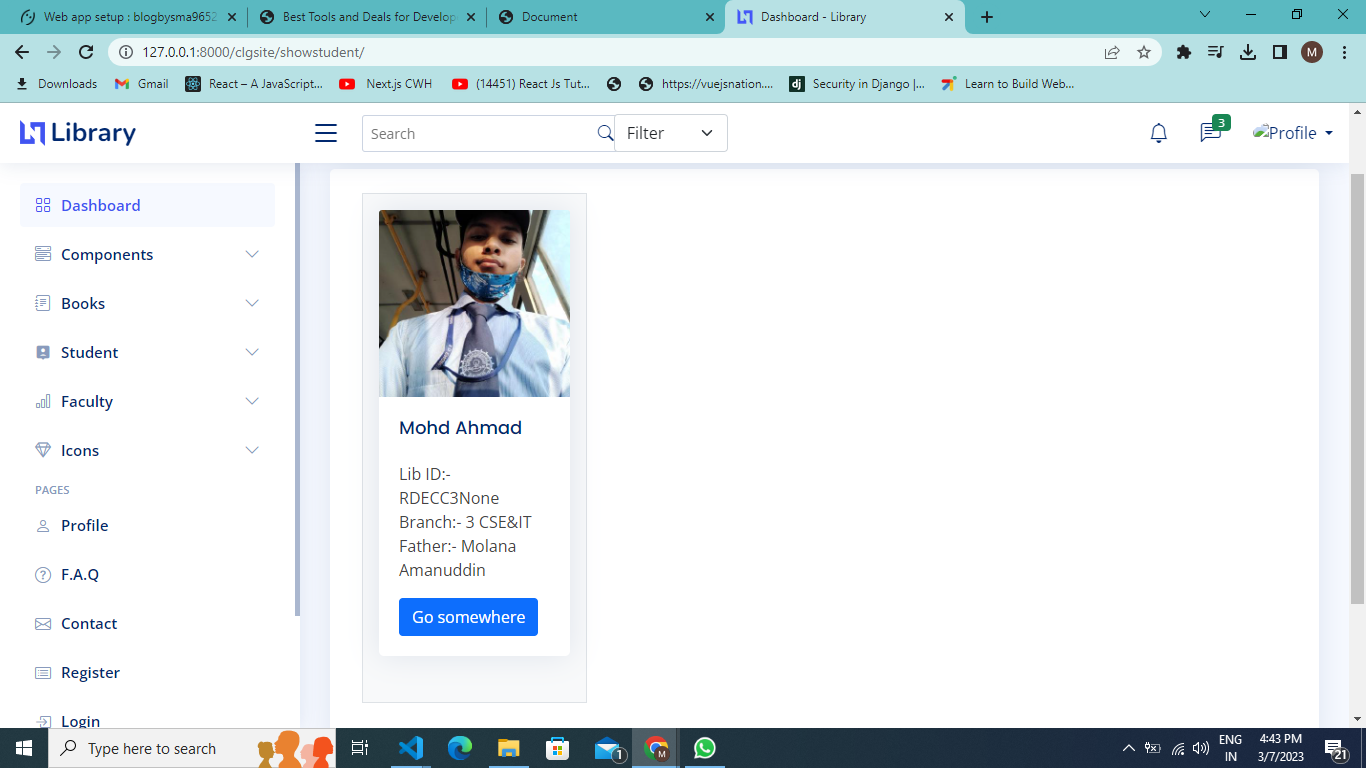Open the Chrome extensions puzzle icon
Image resolution: width=1366 pixels, height=768 pixels.
(x=1184, y=52)
